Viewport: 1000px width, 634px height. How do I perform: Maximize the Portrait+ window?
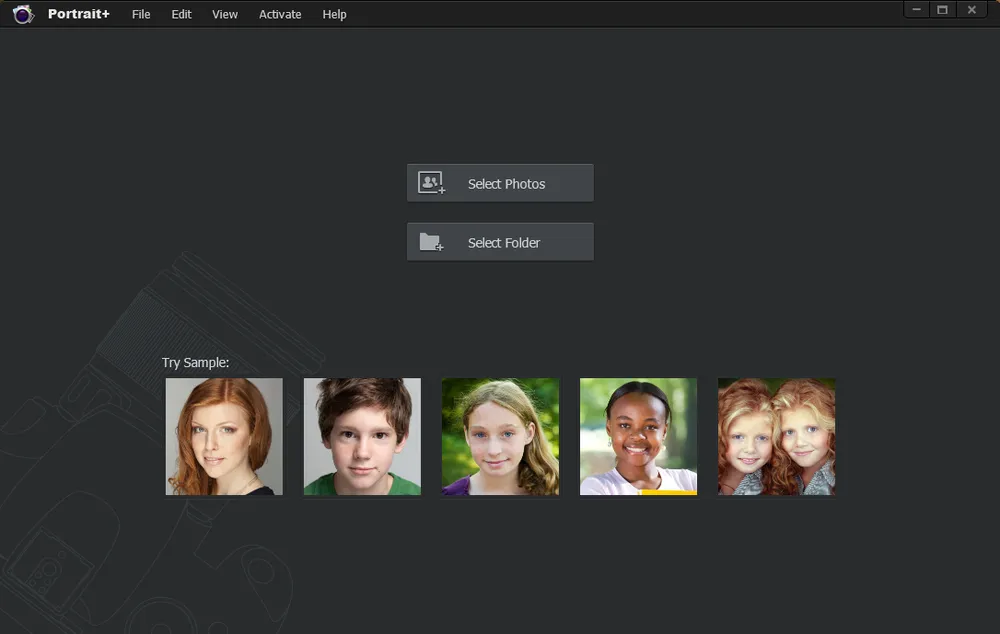(x=942, y=10)
